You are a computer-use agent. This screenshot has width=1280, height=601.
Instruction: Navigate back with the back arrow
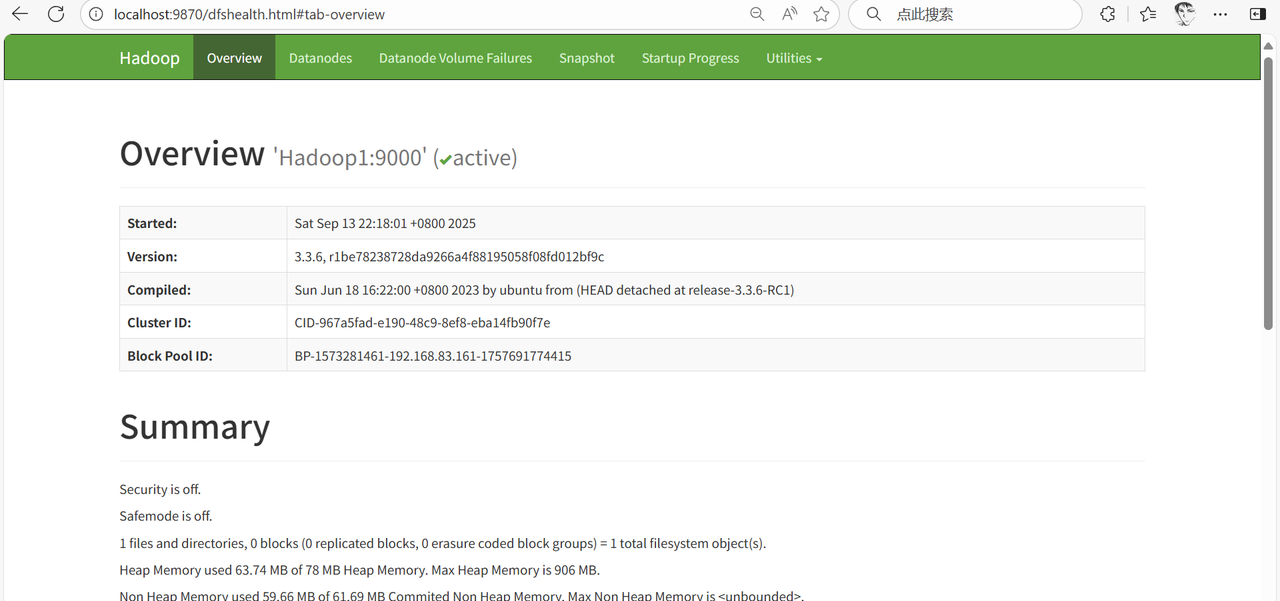(x=20, y=14)
